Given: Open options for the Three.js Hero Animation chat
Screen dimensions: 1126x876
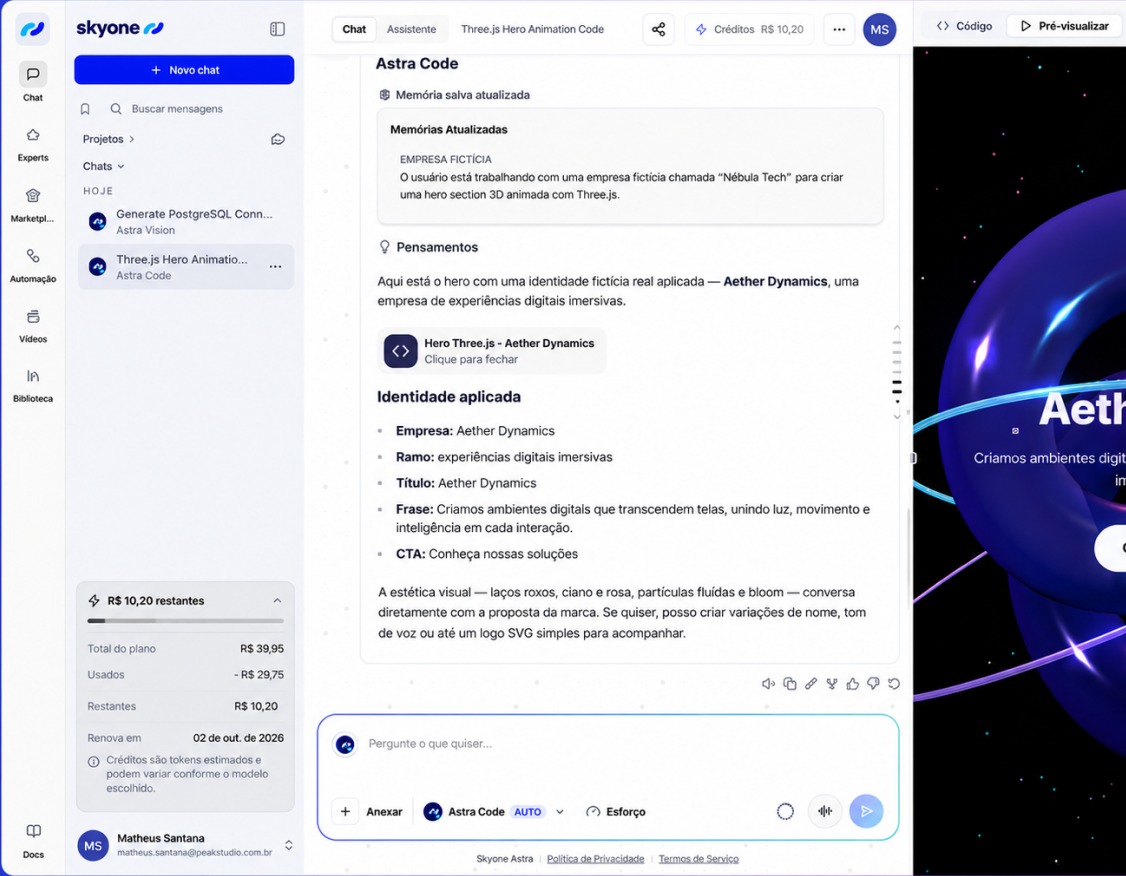Looking at the screenshot, I should tap(275, 266).
